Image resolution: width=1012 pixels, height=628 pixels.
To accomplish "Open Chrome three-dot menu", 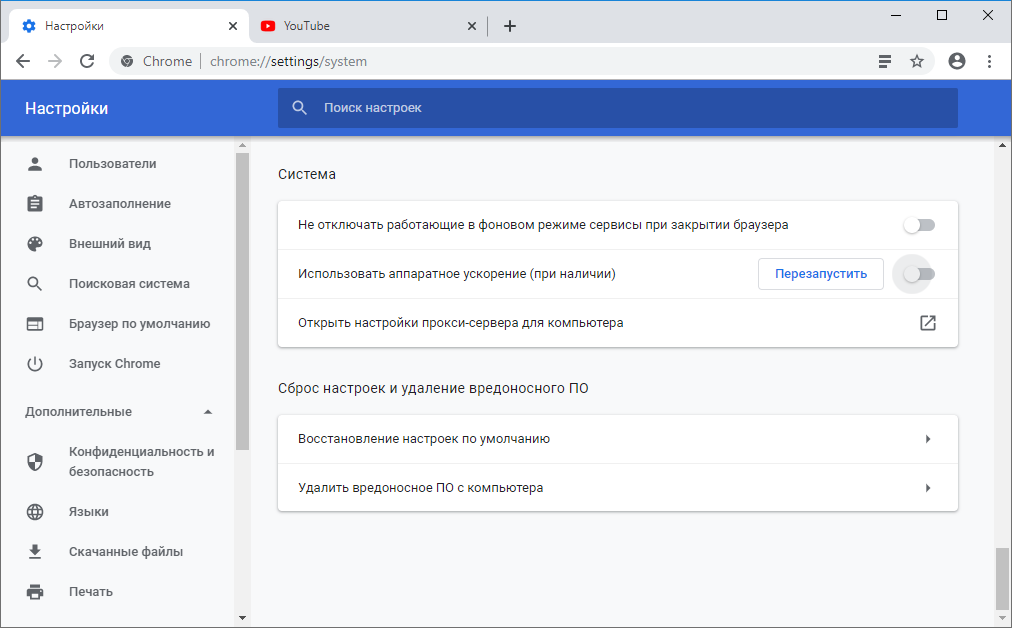I will [x=989, y=61].
